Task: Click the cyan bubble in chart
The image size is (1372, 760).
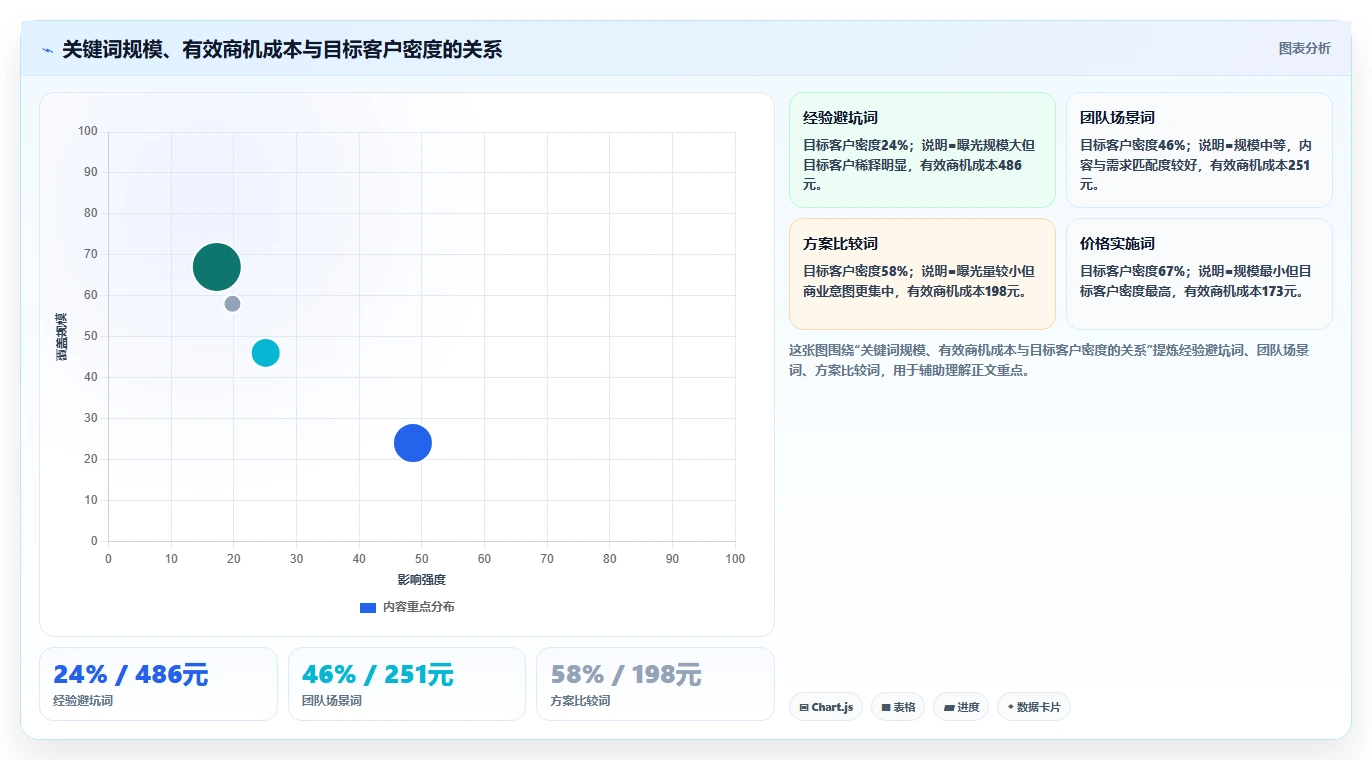Action: [265, 353]
